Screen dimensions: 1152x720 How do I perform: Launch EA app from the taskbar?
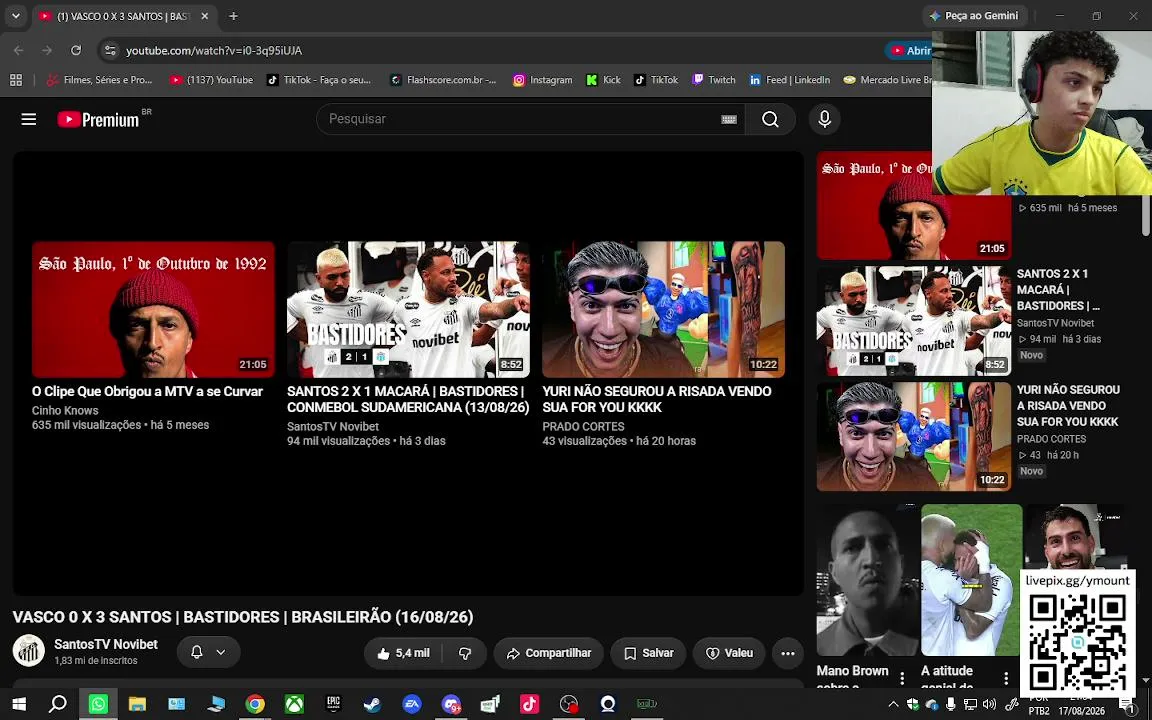point(412,705)
